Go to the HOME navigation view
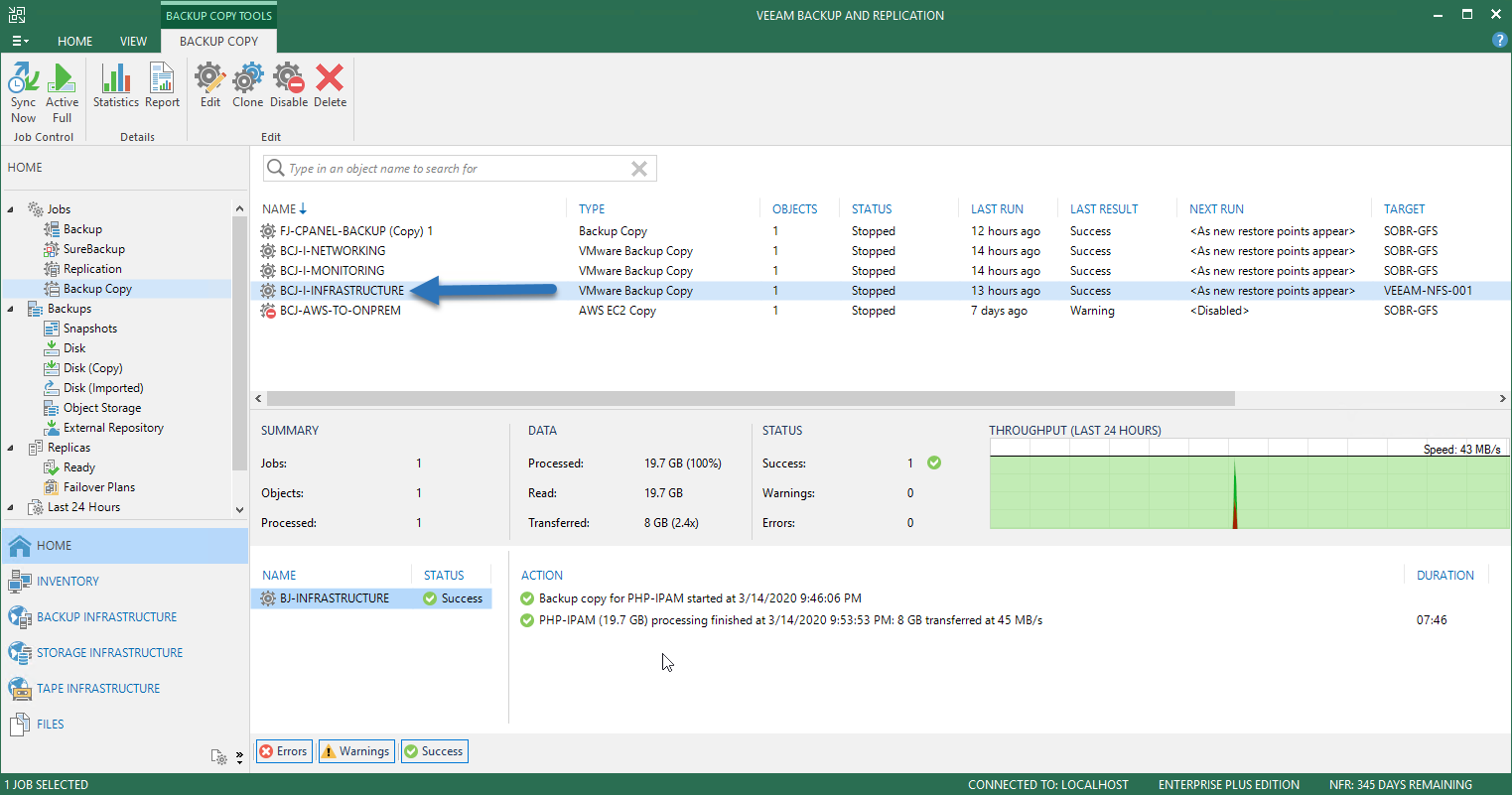1512x795 pixels. coord(124,546)
